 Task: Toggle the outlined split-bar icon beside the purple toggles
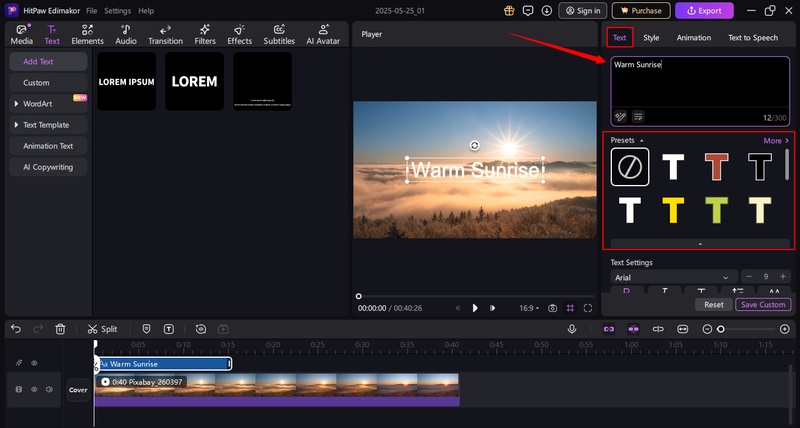click(658, 329)
